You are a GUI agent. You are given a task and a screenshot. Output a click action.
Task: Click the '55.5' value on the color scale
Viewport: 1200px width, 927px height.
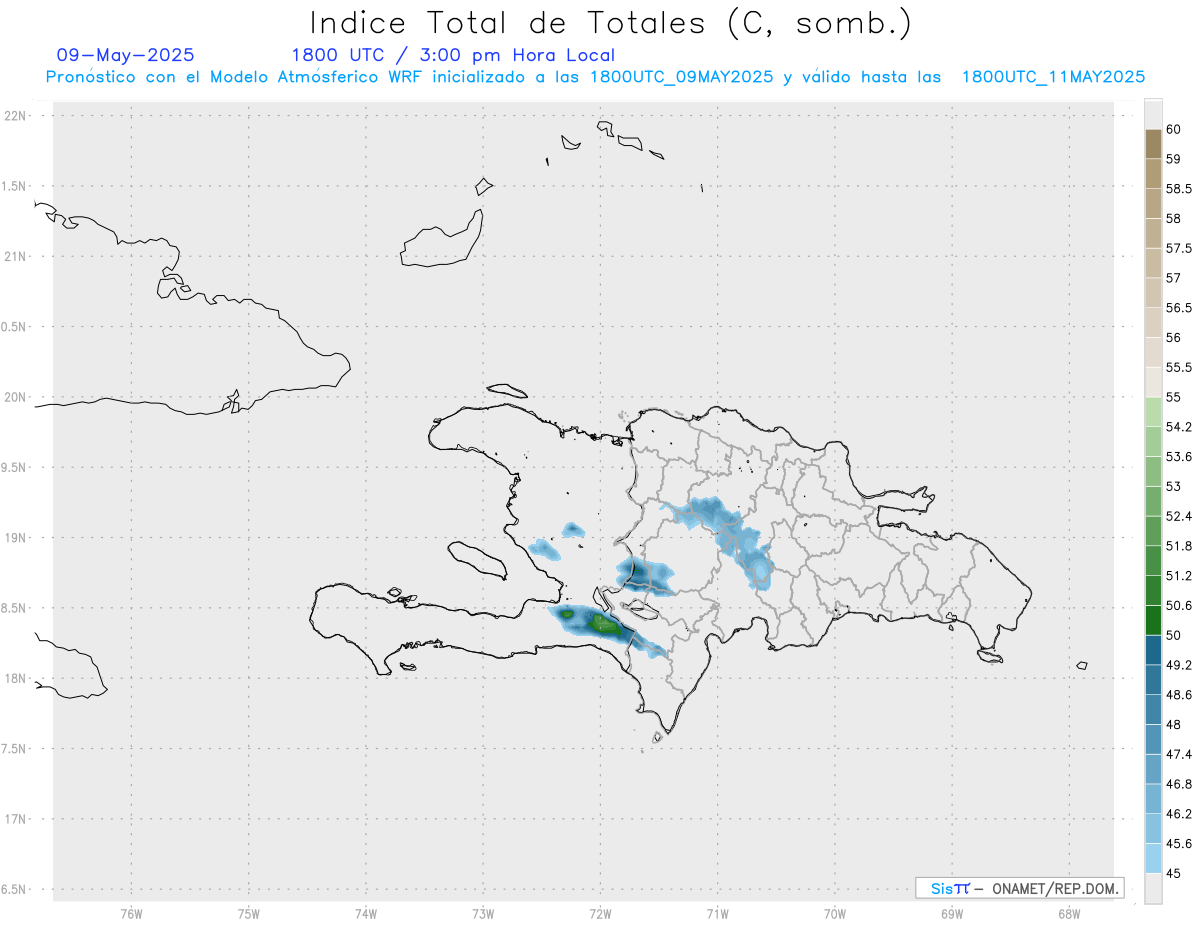pos(1178,367)
